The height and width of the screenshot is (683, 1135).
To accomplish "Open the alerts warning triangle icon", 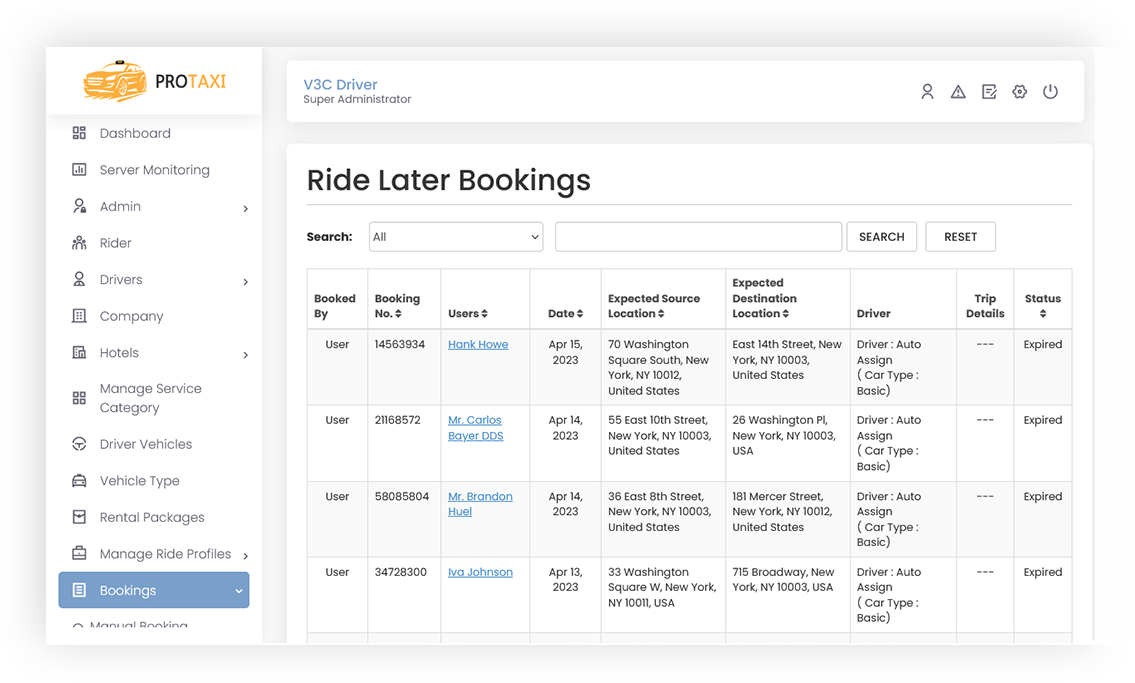I will coord(958,92).
